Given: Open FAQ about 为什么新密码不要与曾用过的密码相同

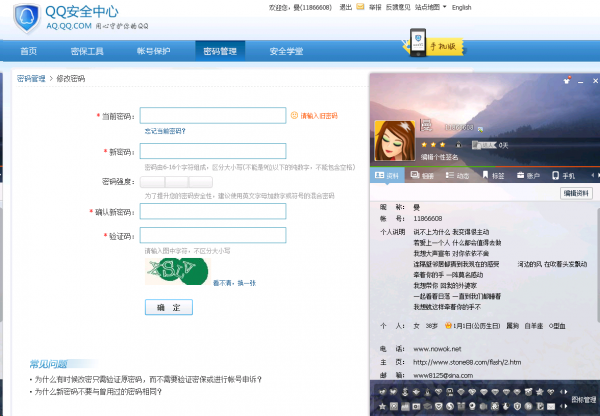Looking at the screenshot, I should click(x=98, y=392).
